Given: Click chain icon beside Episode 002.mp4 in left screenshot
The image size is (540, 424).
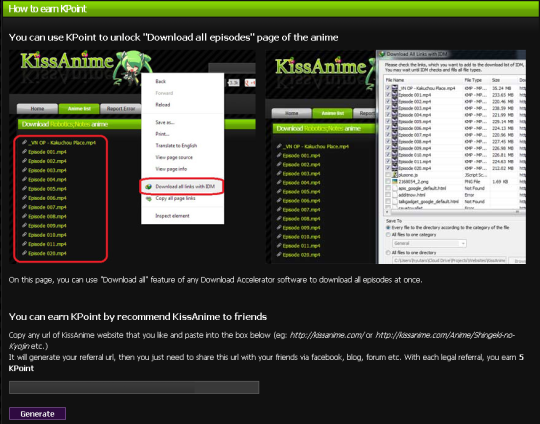Looking at the screenshot, I should click(x=24, y=161).
